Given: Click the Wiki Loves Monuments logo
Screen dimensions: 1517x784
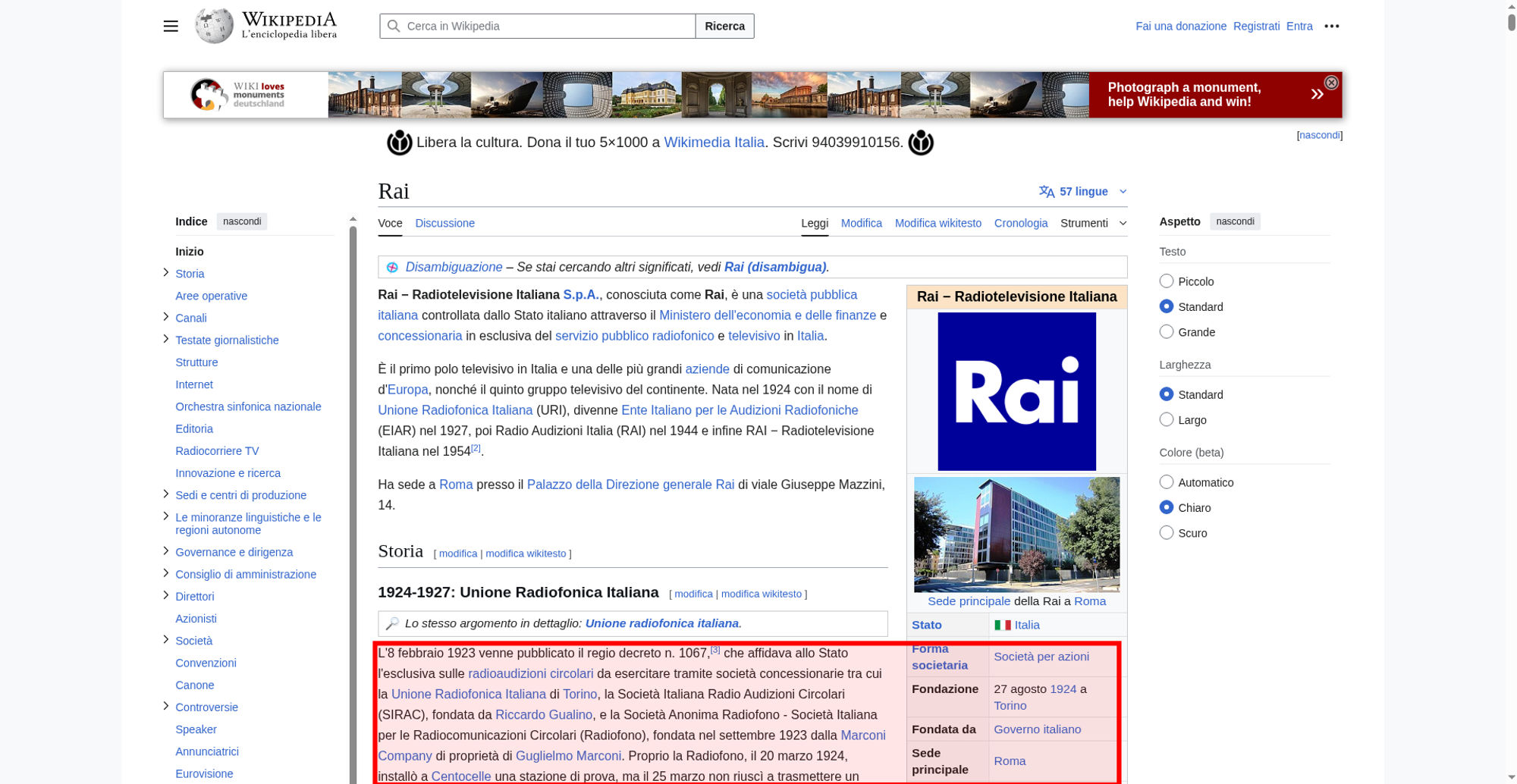Looking at the screenshot, I should tap(237, 95).
